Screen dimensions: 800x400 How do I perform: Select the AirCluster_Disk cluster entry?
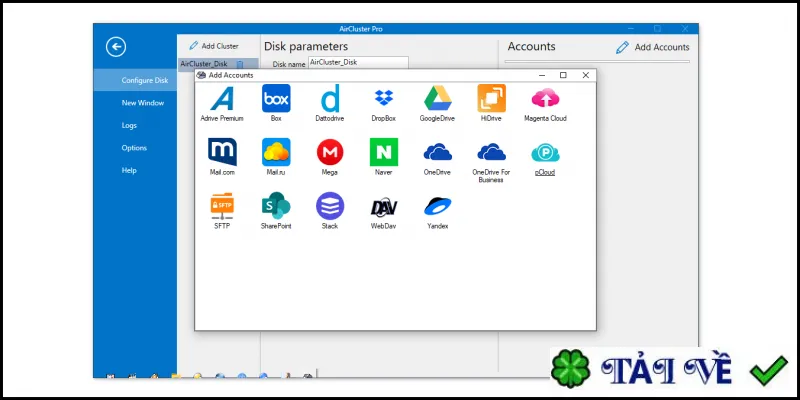[x=218, y=64]
